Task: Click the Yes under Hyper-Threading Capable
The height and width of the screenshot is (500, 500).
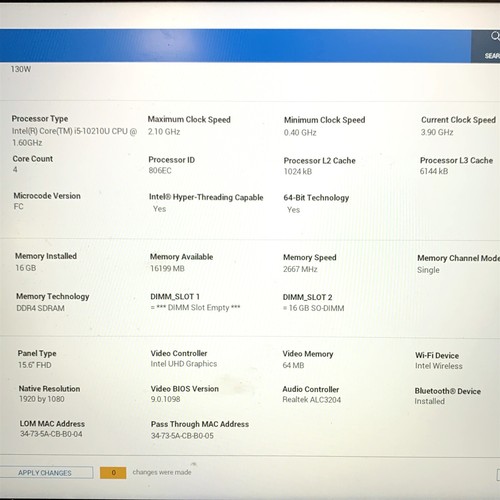Action: coord(159,209)
